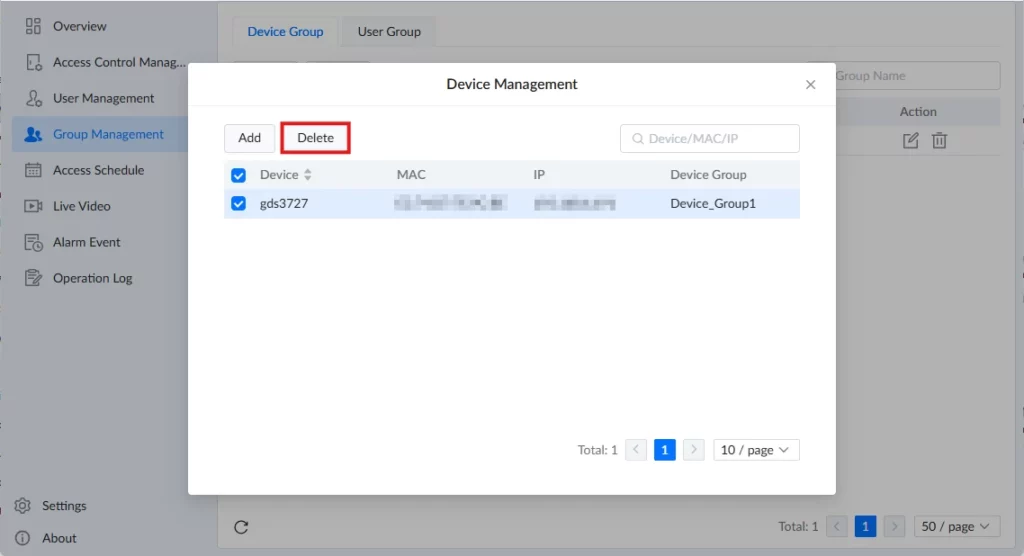The image size is (1024, 556).
Task: Go to User Management
Action: [x=103, y=98]
